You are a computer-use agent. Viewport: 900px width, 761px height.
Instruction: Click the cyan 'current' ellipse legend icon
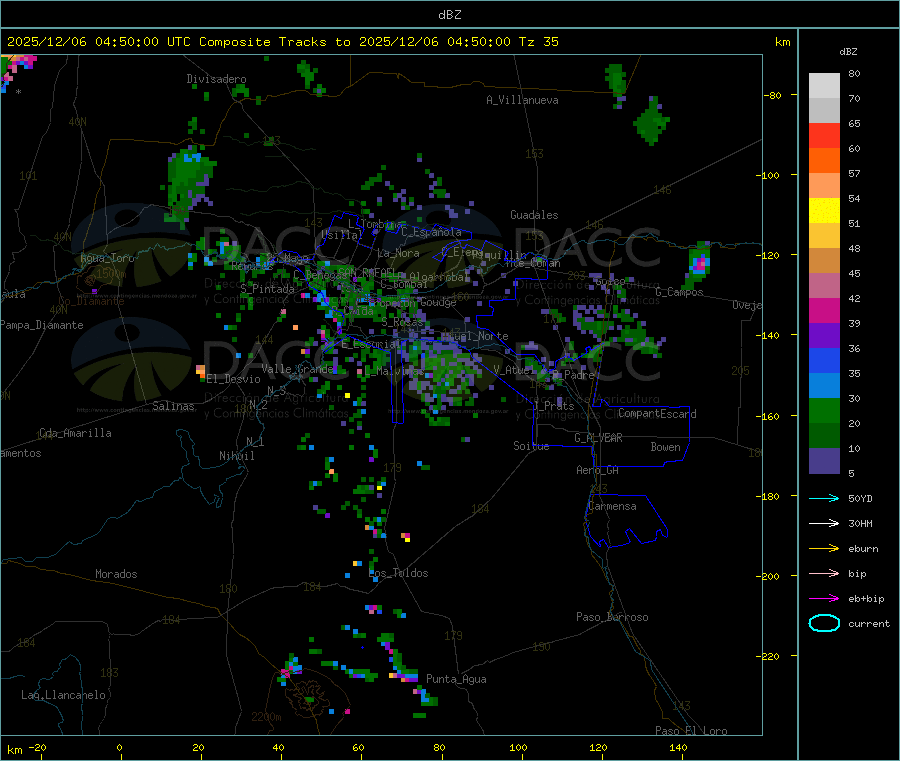[824, 623]
